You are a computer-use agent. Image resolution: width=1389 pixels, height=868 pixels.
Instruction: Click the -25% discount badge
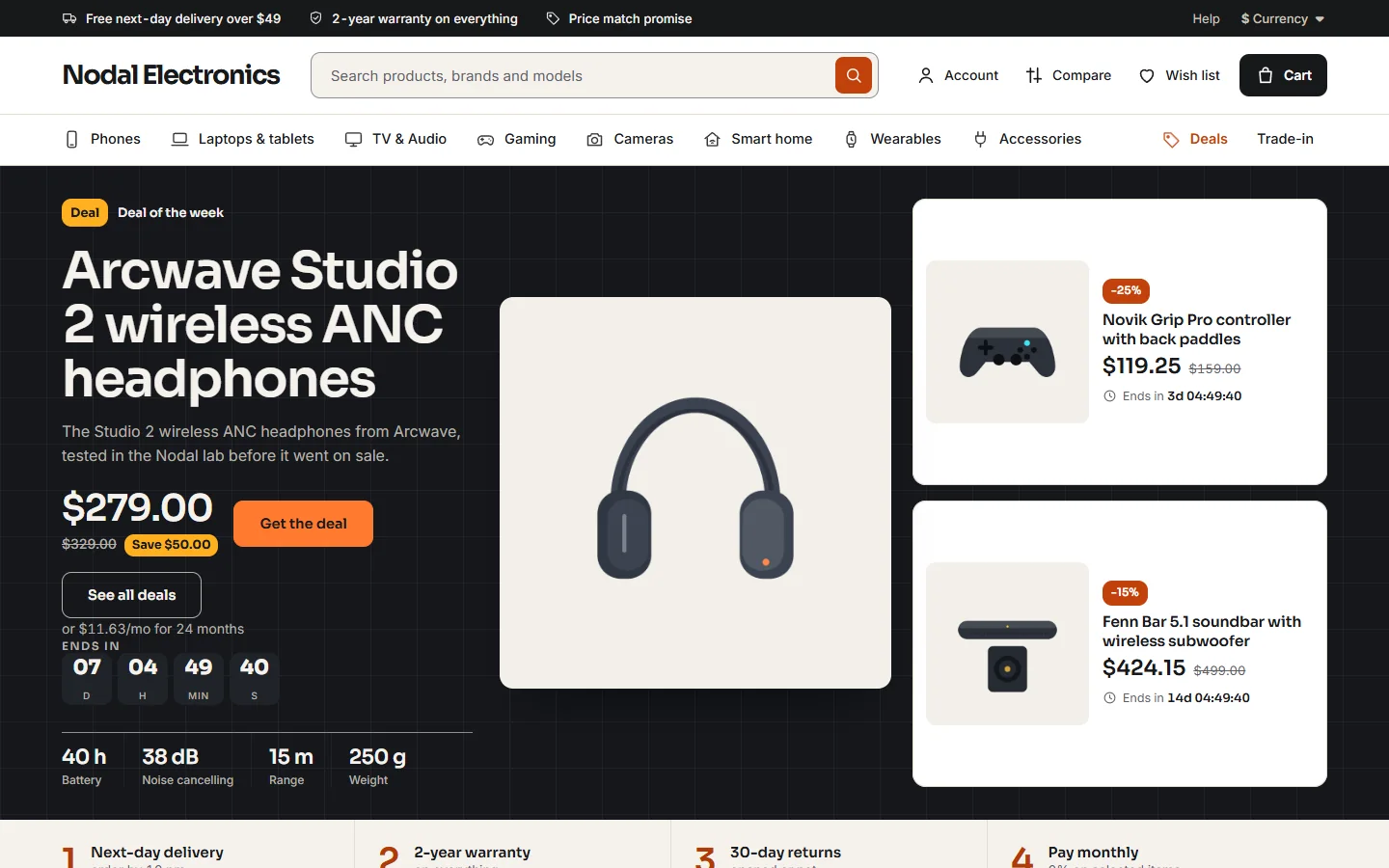1126,290
